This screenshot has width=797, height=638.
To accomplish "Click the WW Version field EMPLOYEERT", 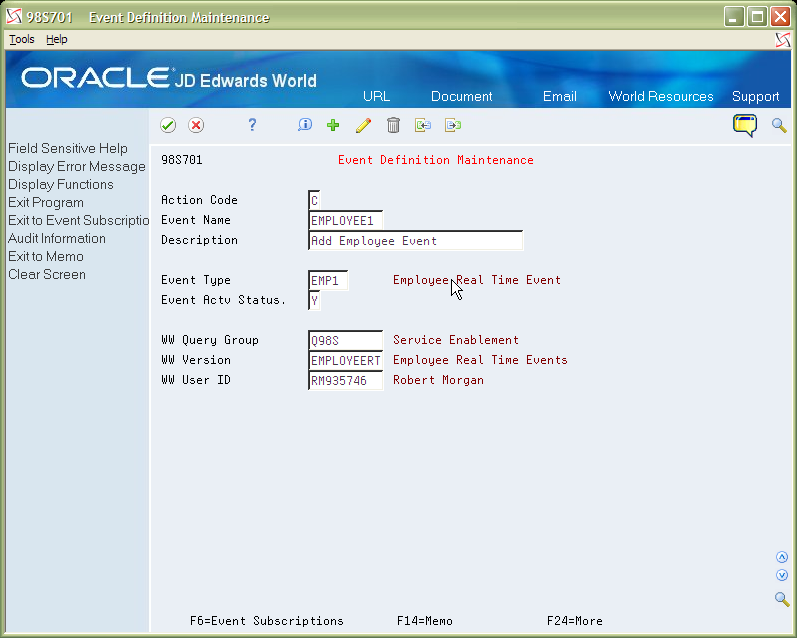I will tap(346, 360).
